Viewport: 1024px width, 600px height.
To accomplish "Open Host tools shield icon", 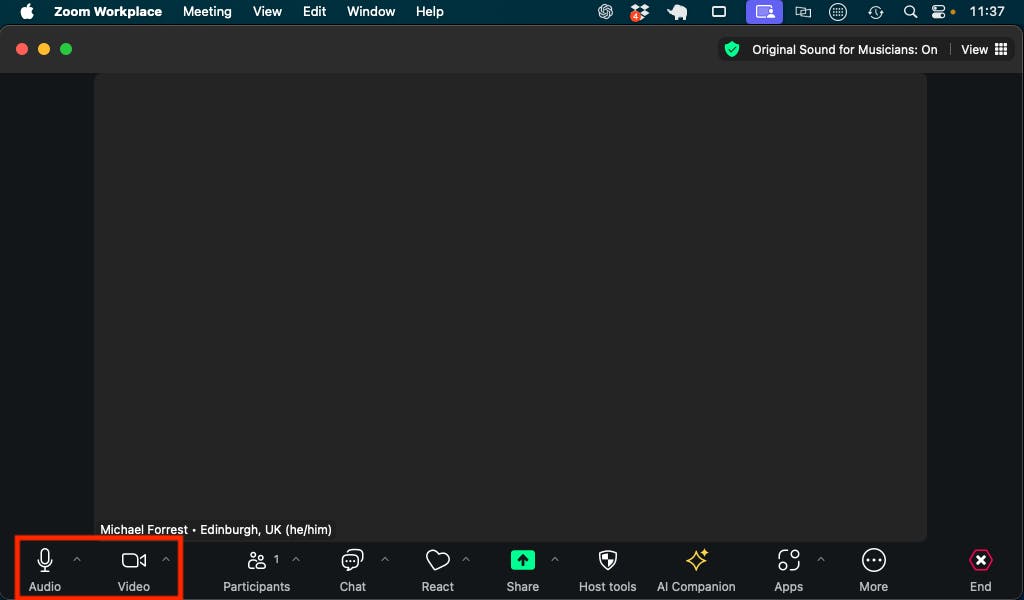I will tap(607, 560).
